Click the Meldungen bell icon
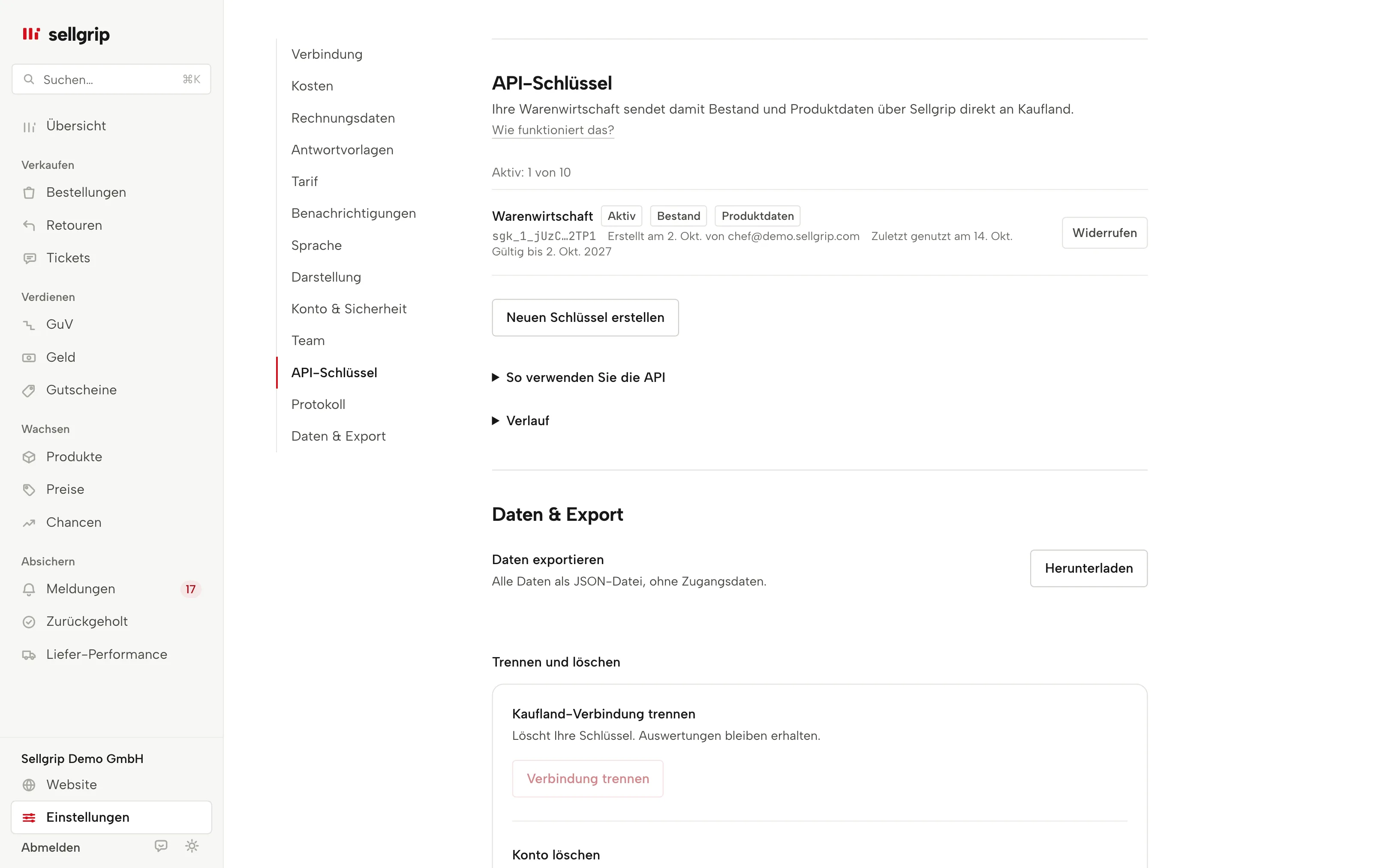The height and width of the screenshot is (868, 1389). 29,589
